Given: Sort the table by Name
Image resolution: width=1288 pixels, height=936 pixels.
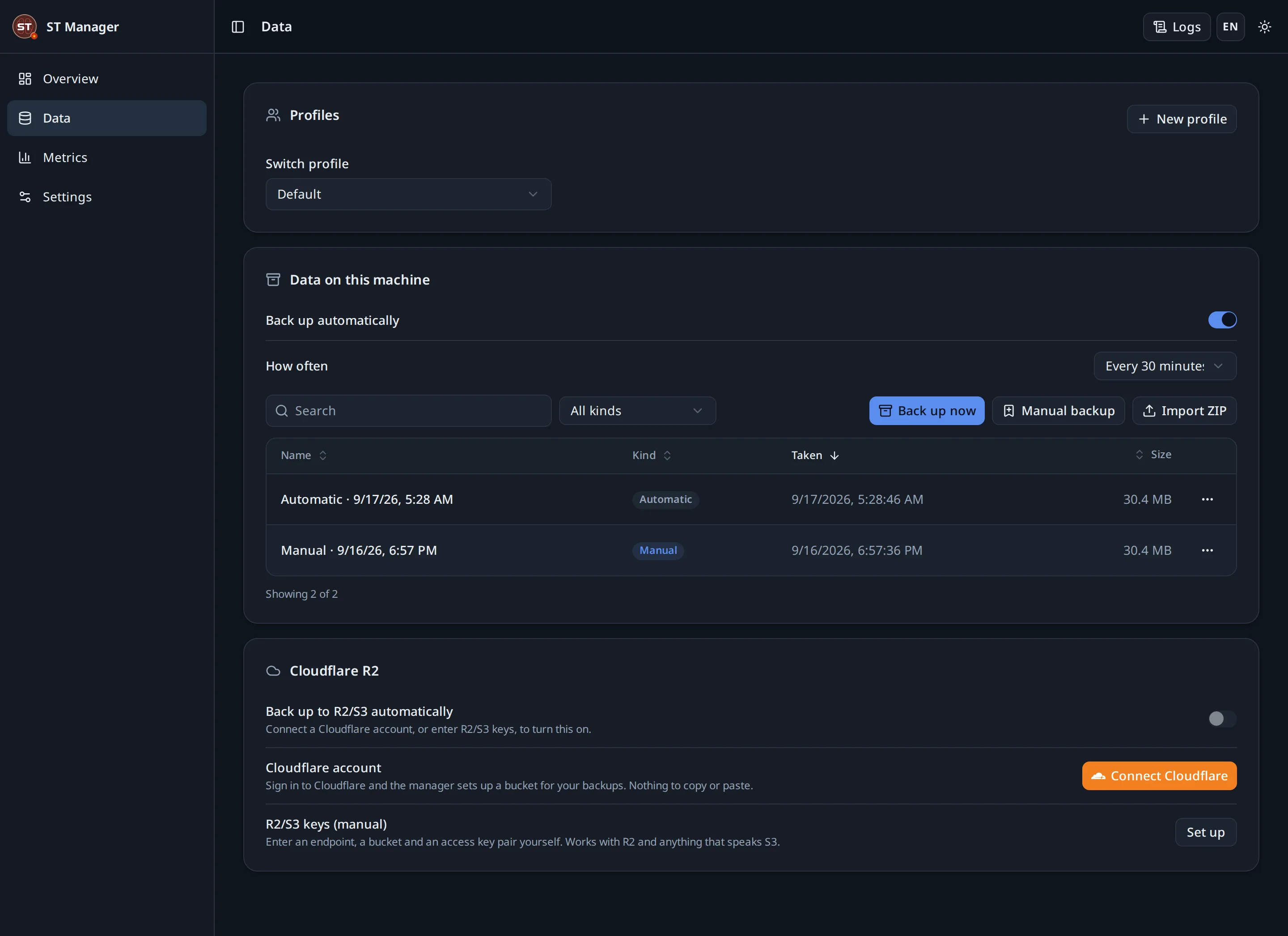Looking at the screenshot, I should [304, 455].
